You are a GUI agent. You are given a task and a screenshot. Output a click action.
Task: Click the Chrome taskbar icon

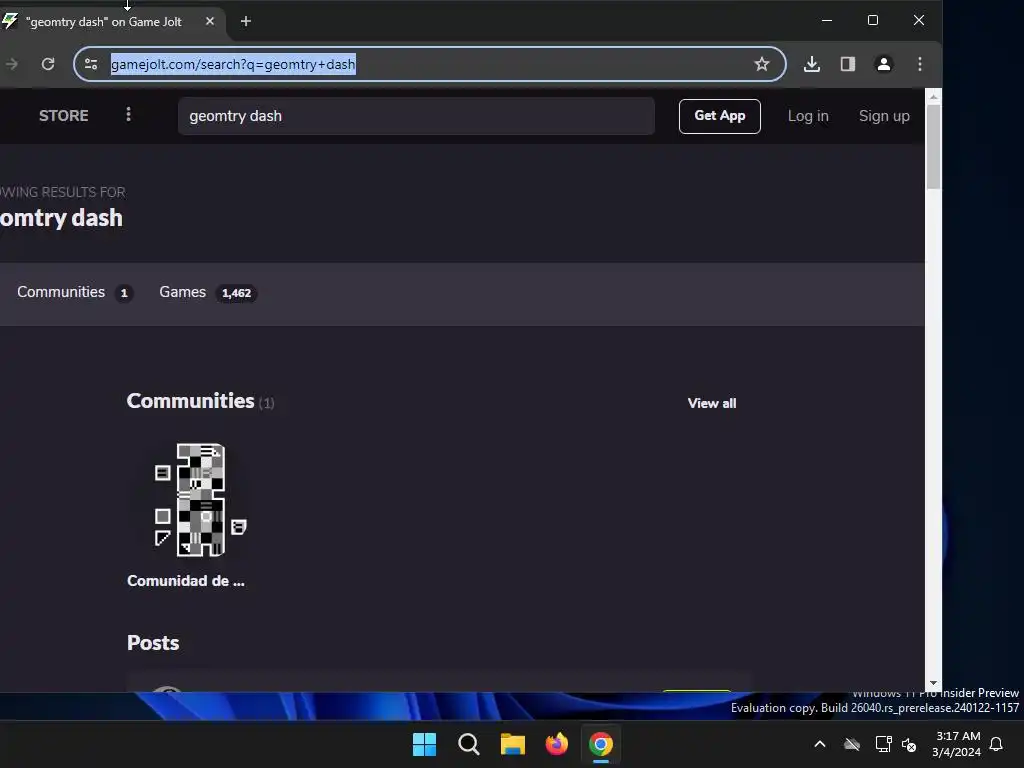(x=601, y=744)
